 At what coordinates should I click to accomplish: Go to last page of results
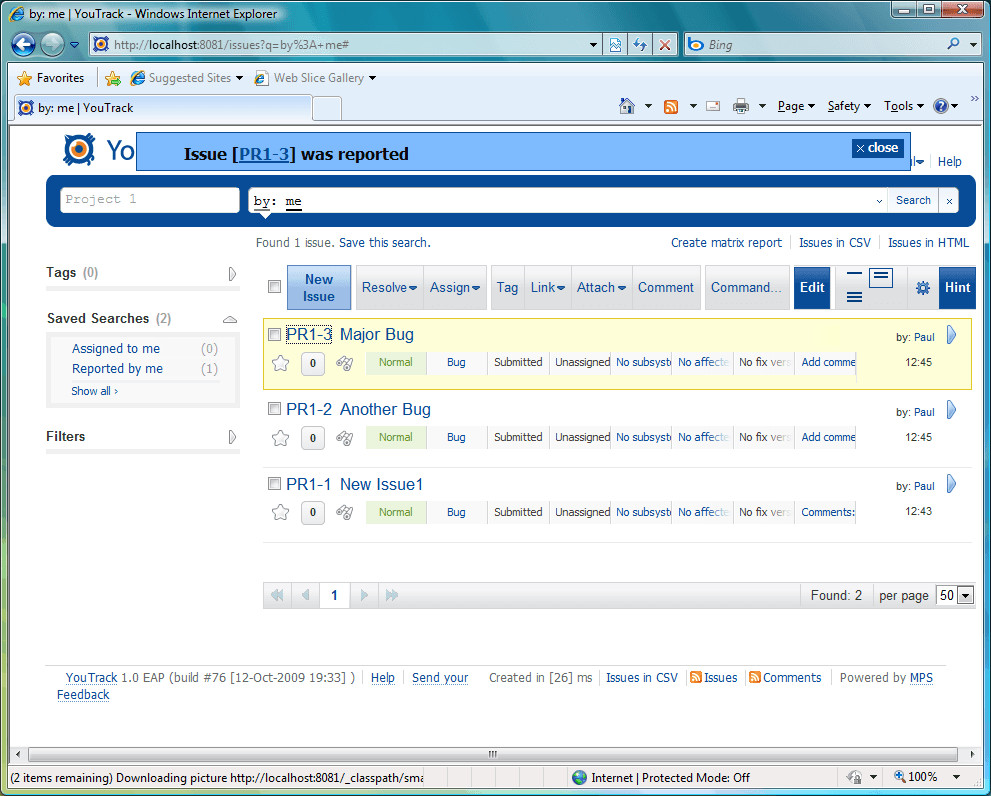(x=392, y=595)
